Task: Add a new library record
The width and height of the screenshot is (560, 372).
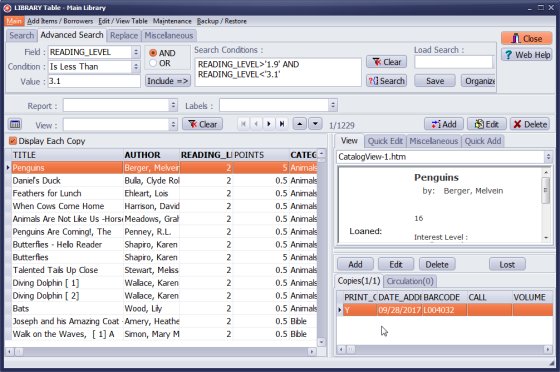Action: click(444, 124)
